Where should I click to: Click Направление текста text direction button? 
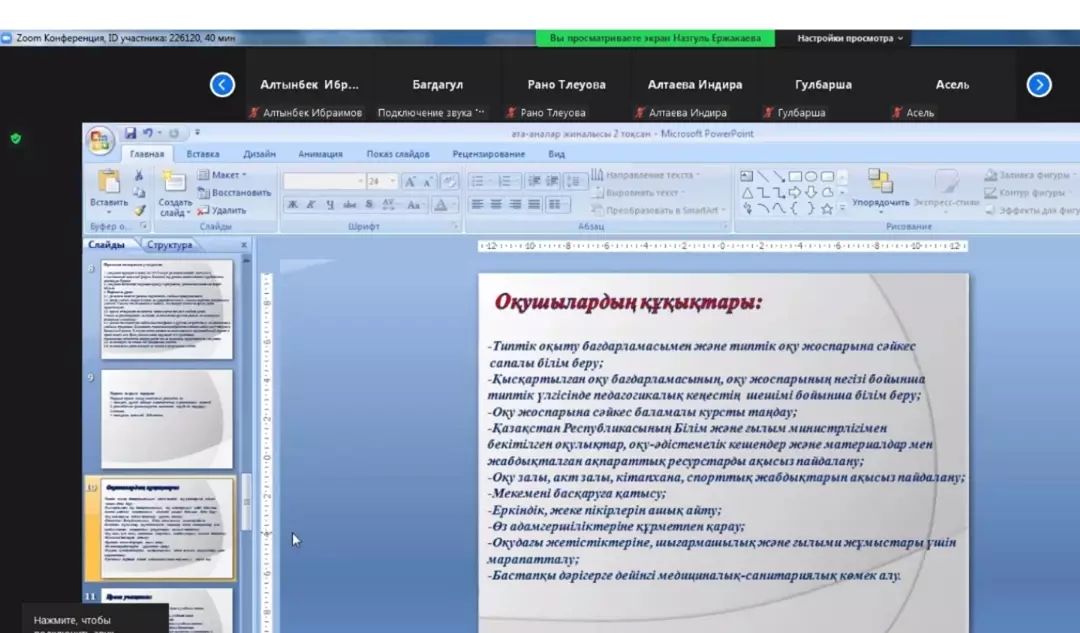(x=645, y=175)
